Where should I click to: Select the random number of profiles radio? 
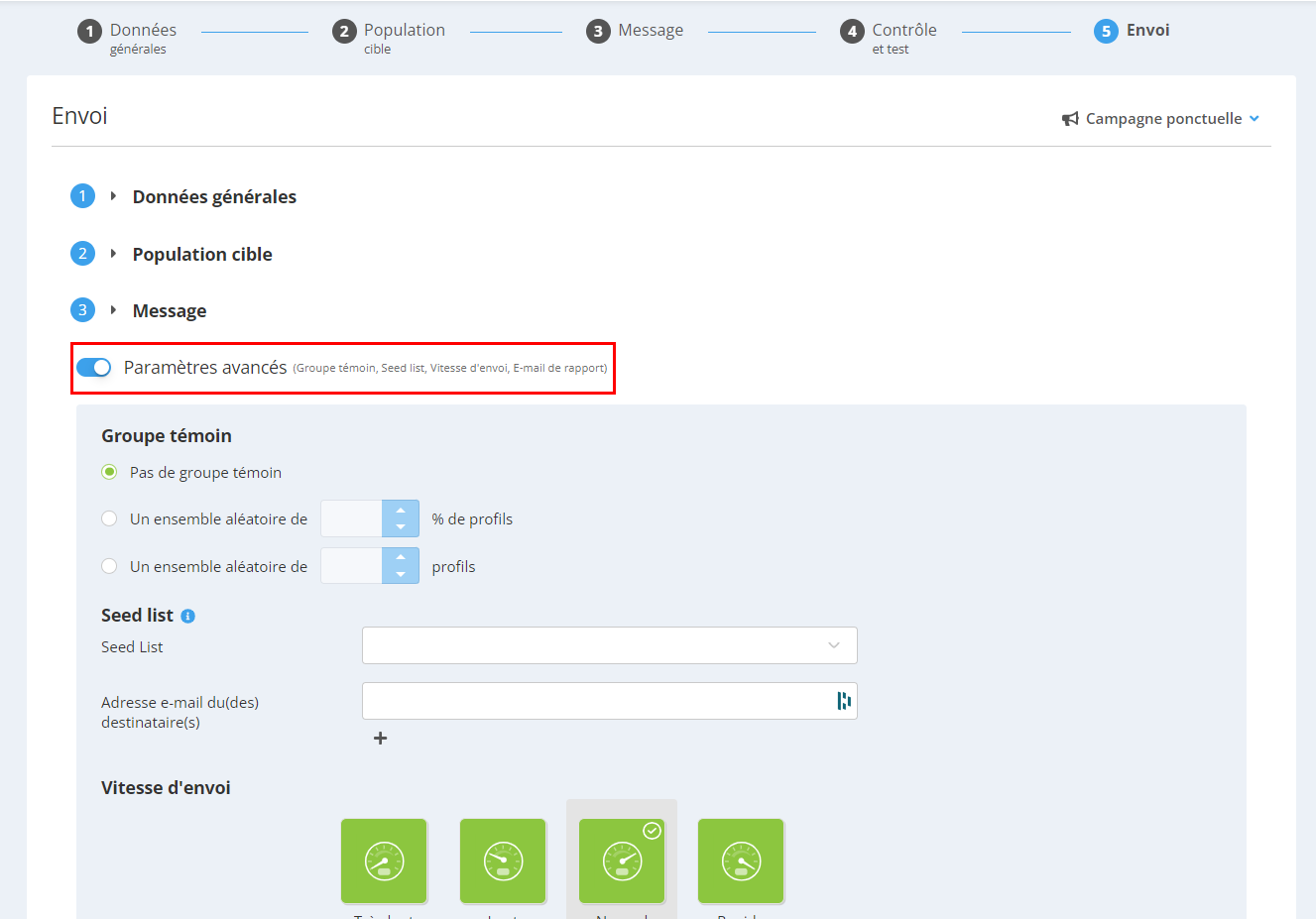pos(109,566)
